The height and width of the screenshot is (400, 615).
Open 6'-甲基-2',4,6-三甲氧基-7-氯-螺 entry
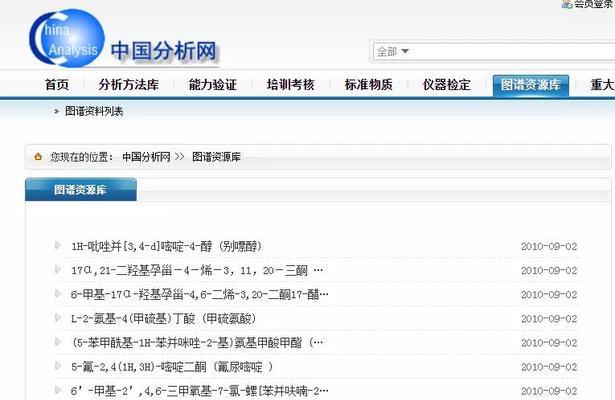pos(200,391)
